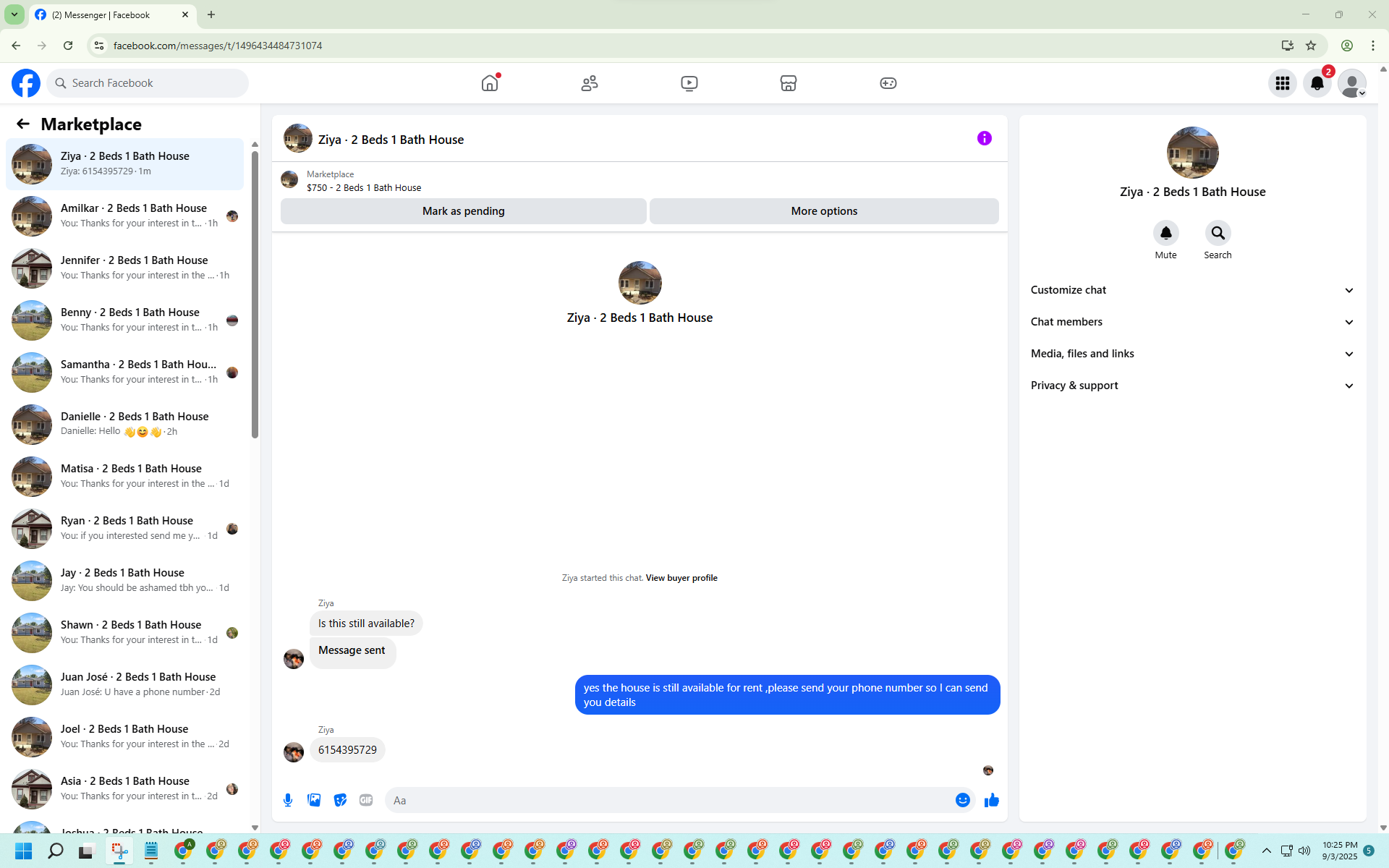This screenshot has width=1389, height=868.
Task: Show hidden system tray icons
Action: coord(1267,851)
